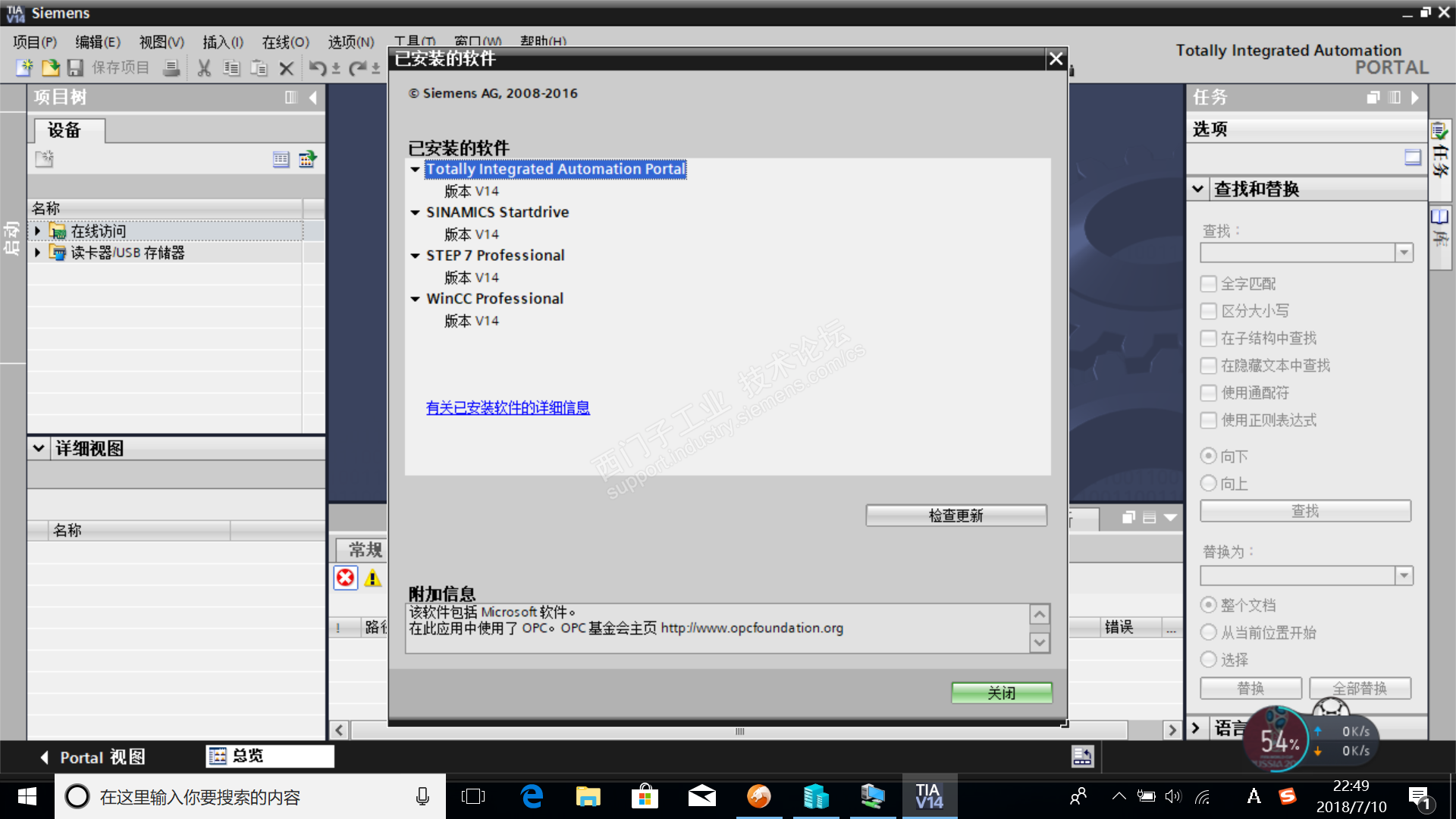Open the 有关已安装软件的详细信息 link

point(507,408)
